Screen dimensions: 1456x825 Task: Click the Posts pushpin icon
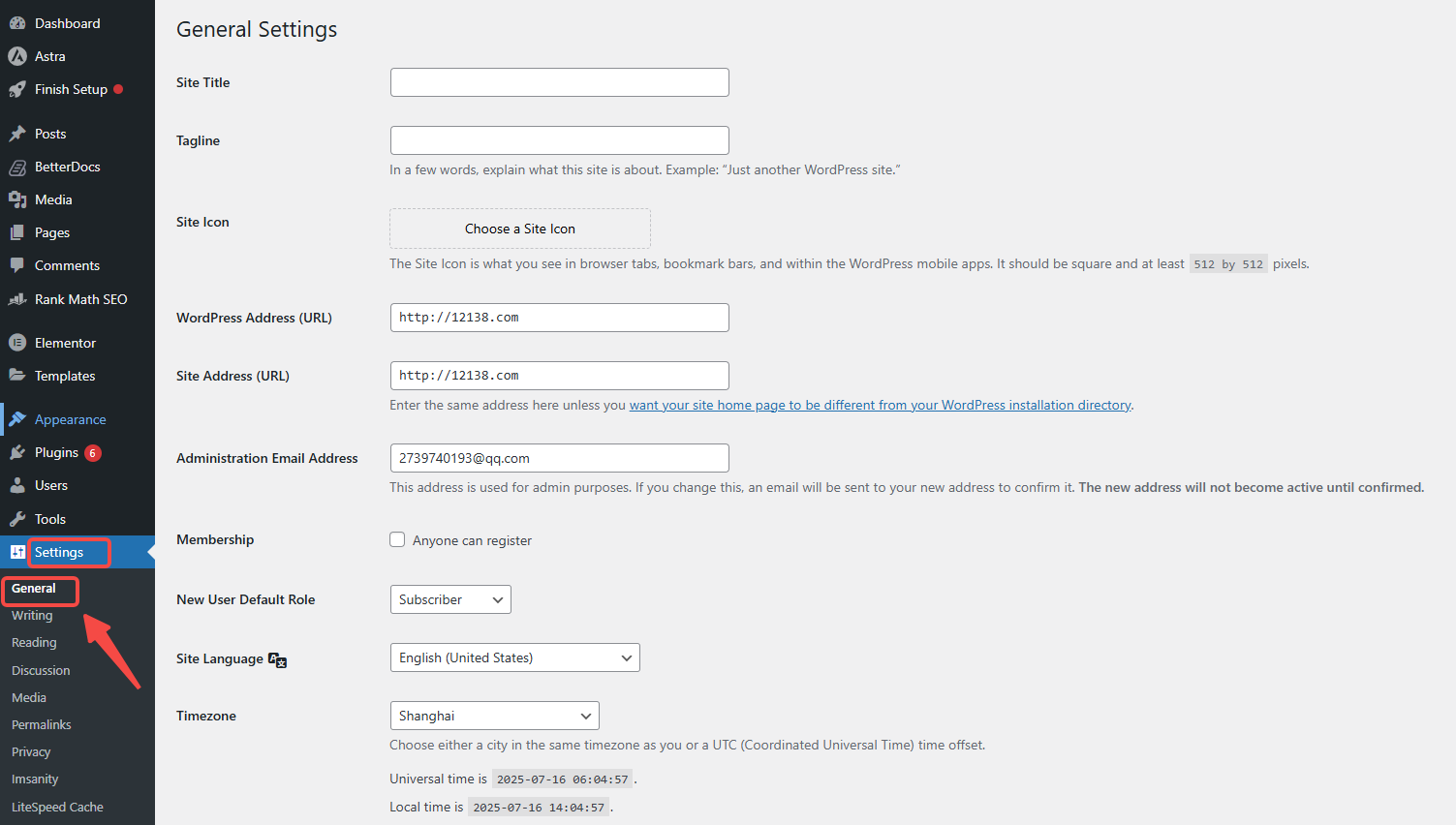(17, 134)
